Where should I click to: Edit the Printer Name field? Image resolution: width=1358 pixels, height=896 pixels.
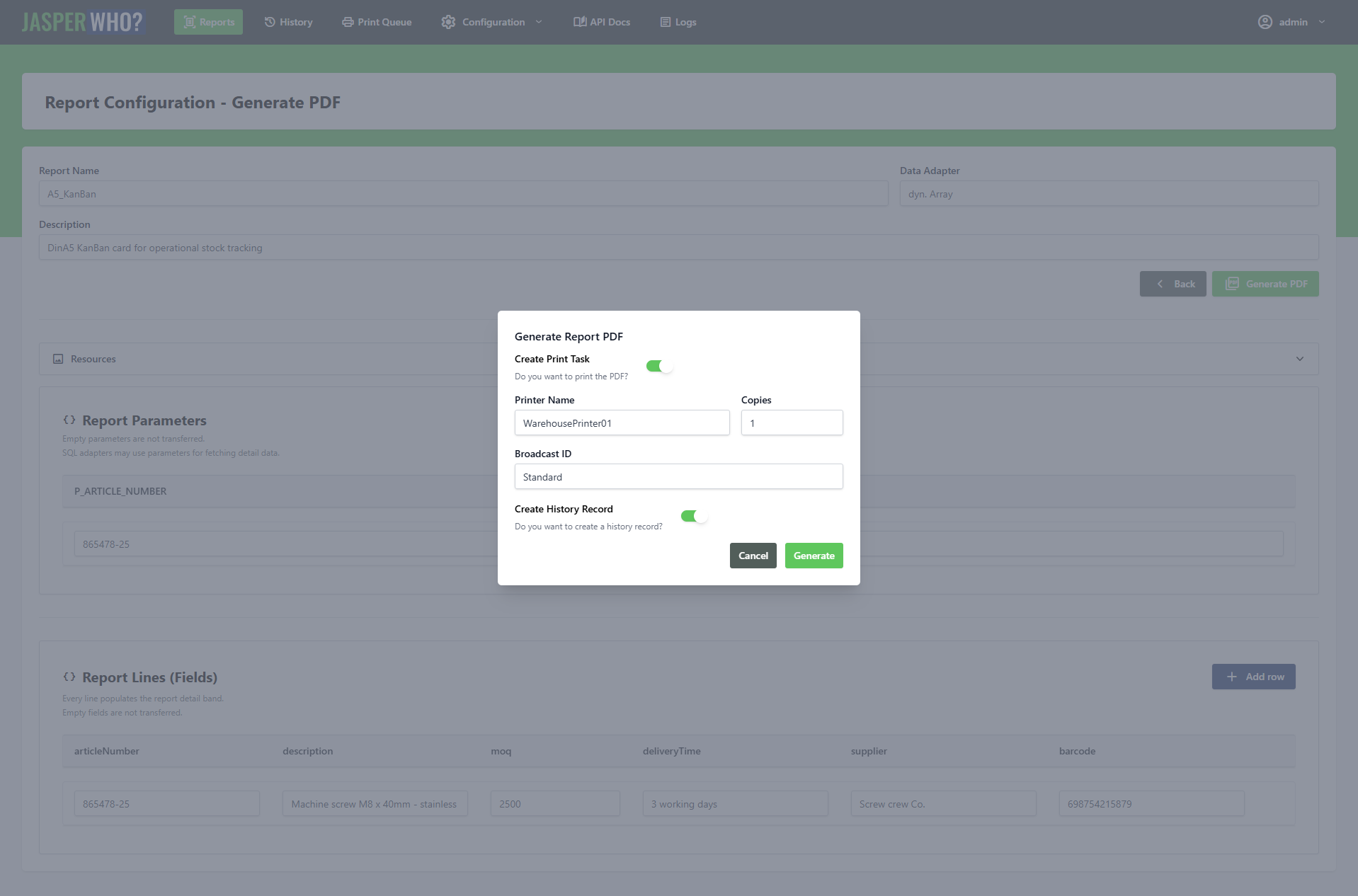coord(622,423)
